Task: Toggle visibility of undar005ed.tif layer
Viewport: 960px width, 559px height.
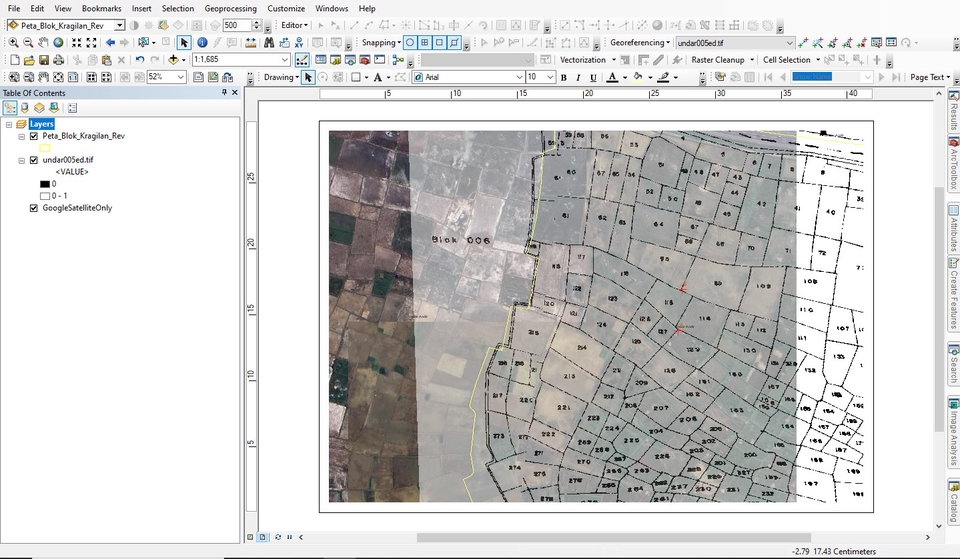Action: tap(34, 160)
